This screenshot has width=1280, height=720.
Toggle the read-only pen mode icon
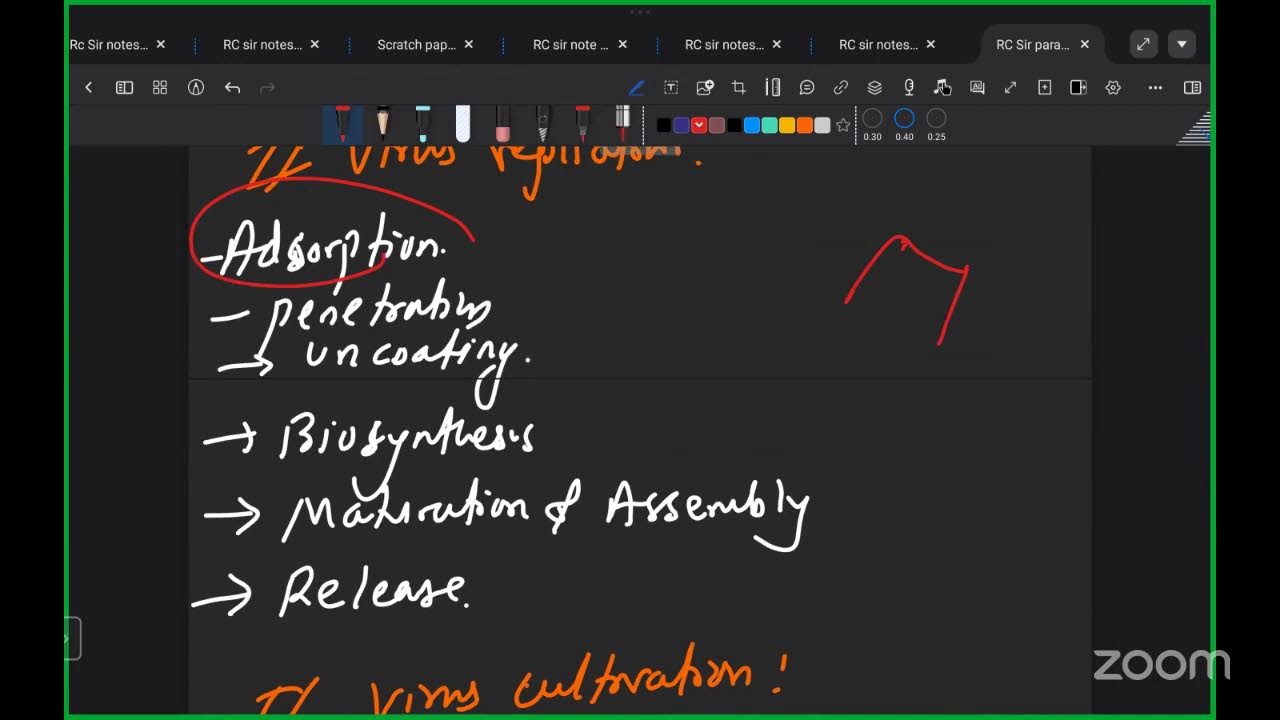196,88
